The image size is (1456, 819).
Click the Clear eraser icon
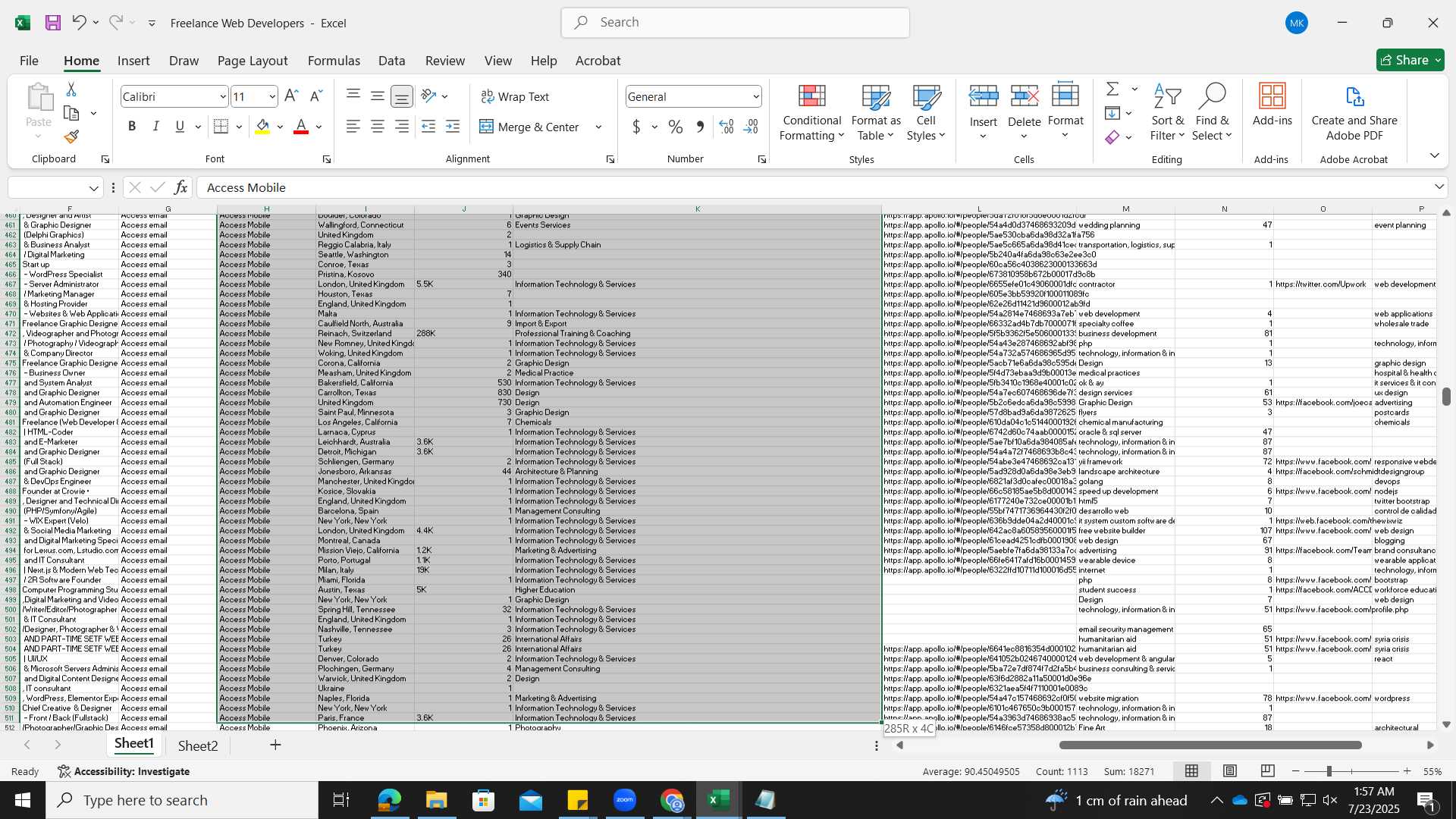(x=1112, y=137)
